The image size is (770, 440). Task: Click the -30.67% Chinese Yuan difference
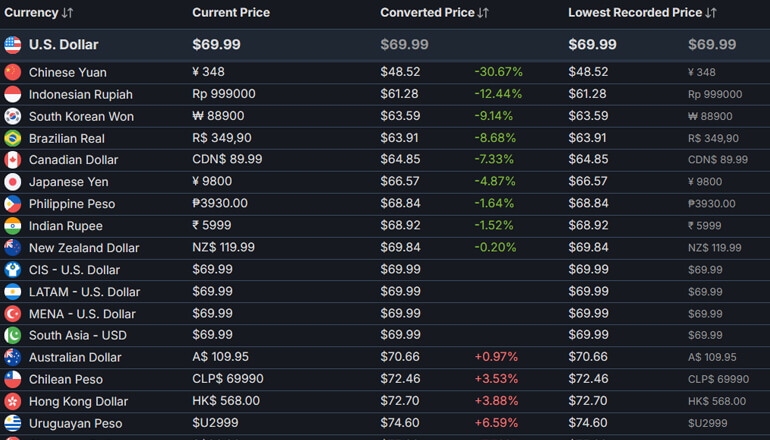point(498,72)
